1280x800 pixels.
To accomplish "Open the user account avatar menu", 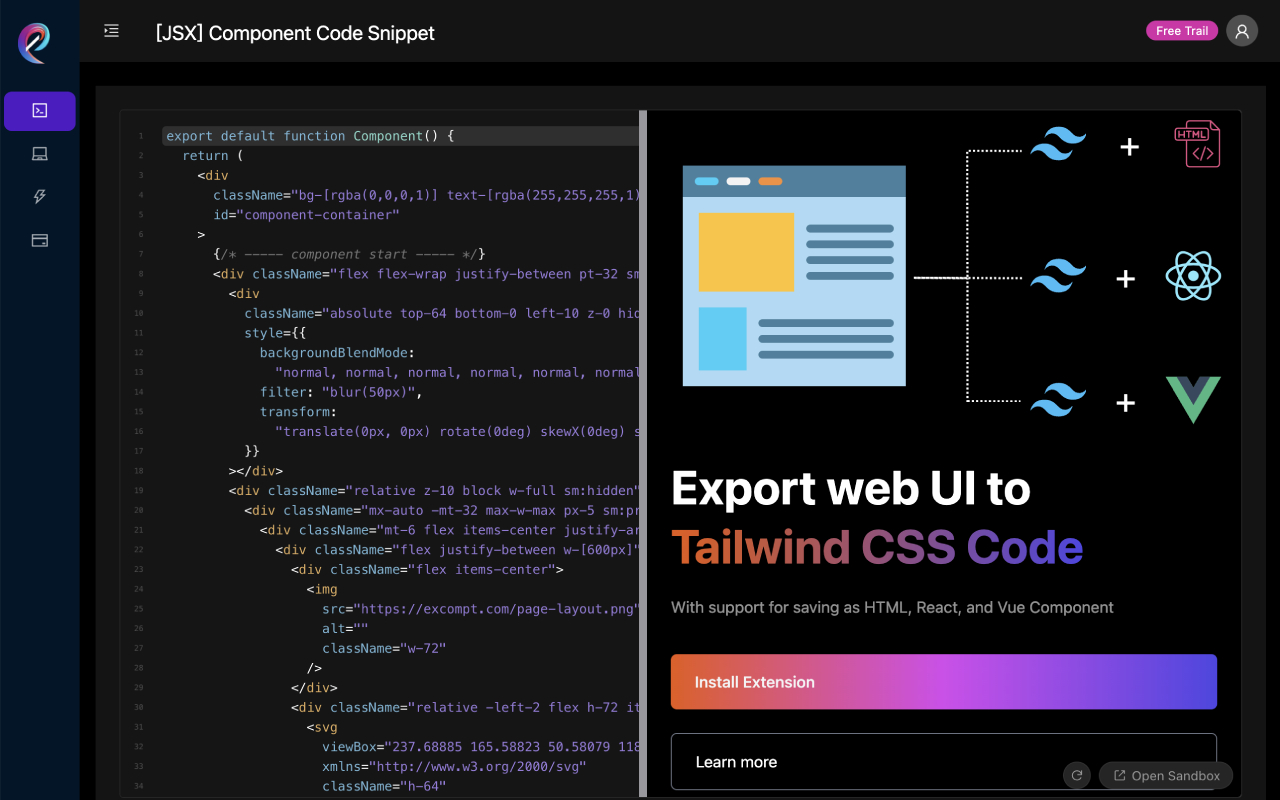I will (x=1242, y=31).
